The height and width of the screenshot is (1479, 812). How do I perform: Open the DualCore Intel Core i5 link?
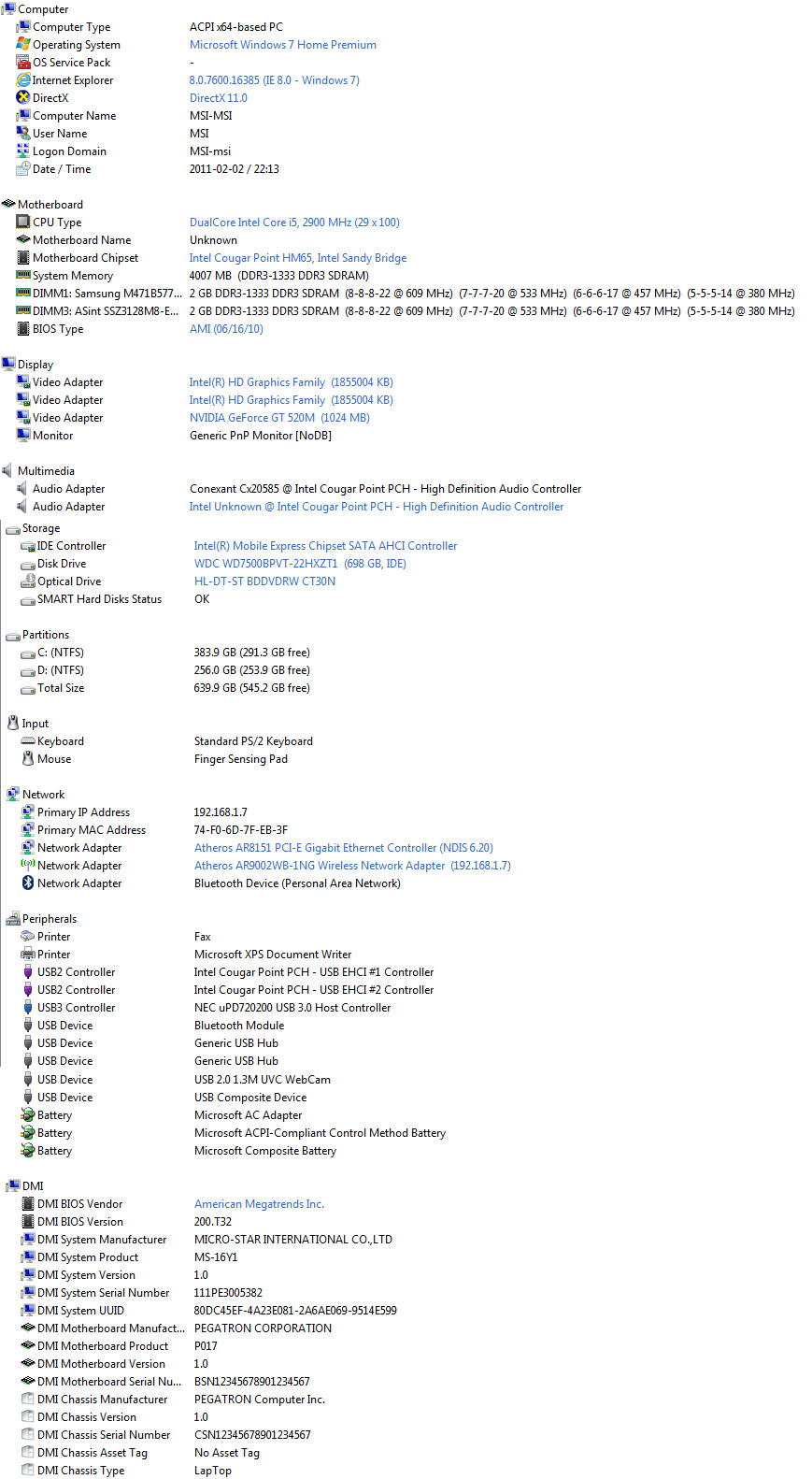pyautogui.click(x=294, y=223)
